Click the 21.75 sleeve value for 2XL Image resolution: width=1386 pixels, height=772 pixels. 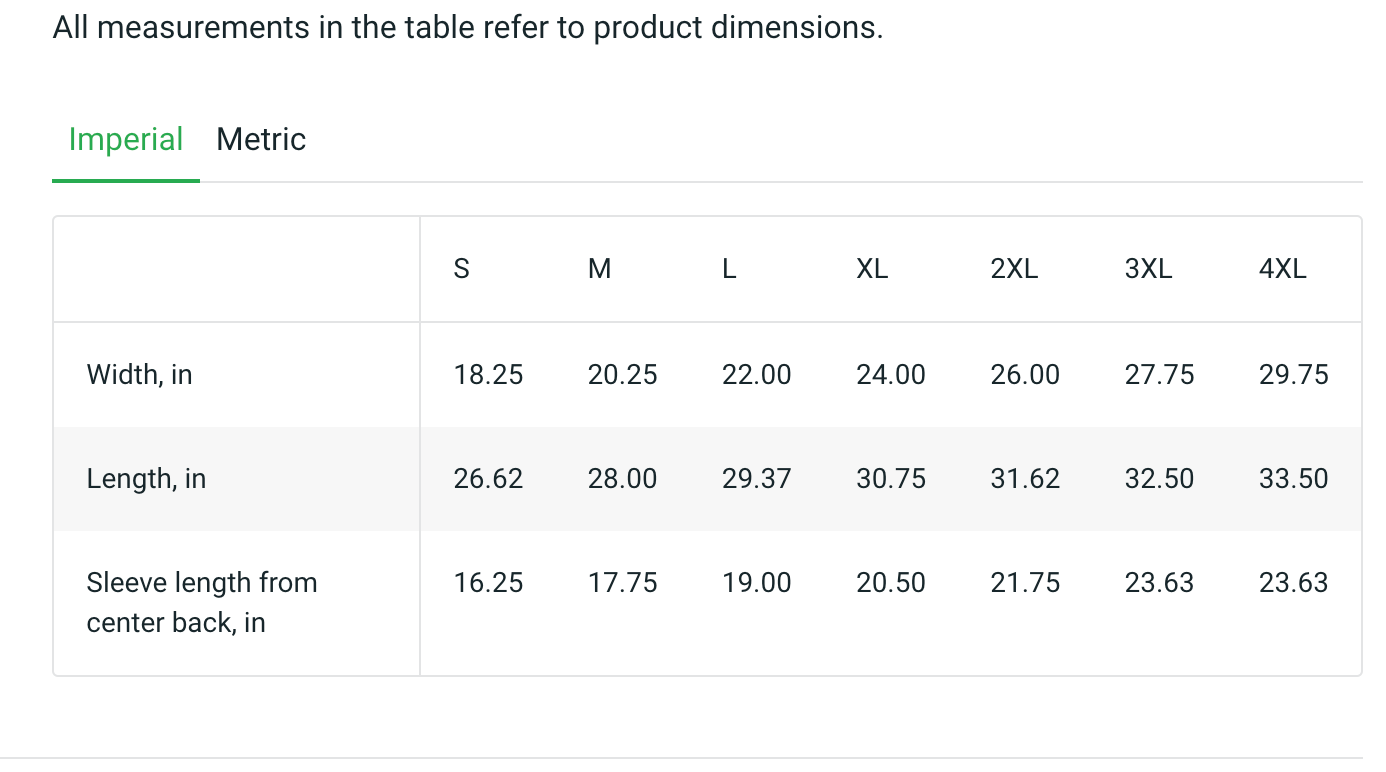click(1025, 583)
